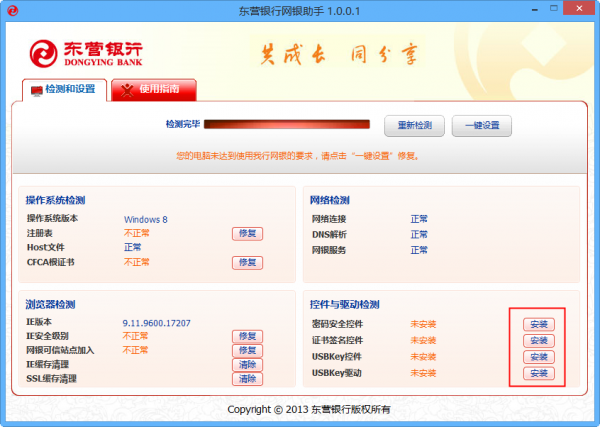The image size is (600, 427).
Task: Click the 重新检测 button
Action: (x=414, y=125)
